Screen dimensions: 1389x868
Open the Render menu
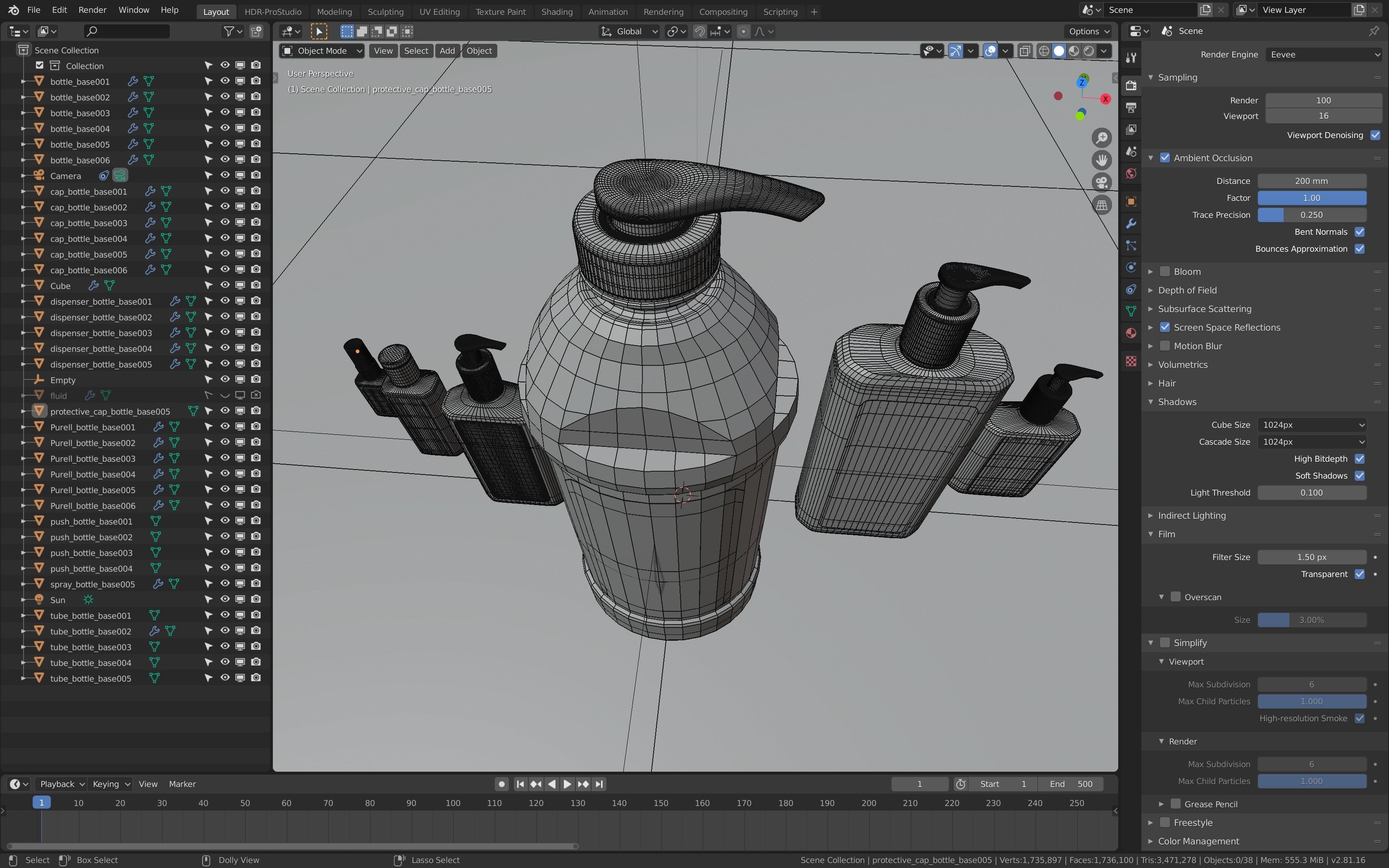(92, 10)
